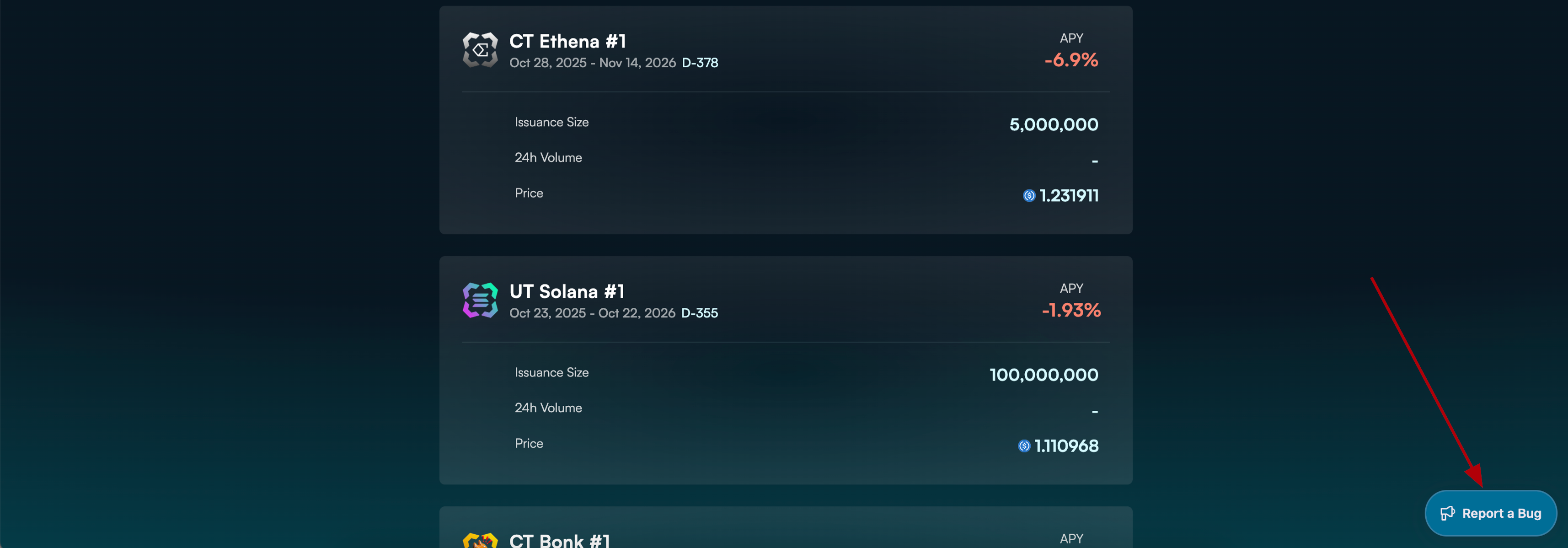Select the 5,000,000 issuance size value
1568x548 pixels.
(x=1054, y=125)
